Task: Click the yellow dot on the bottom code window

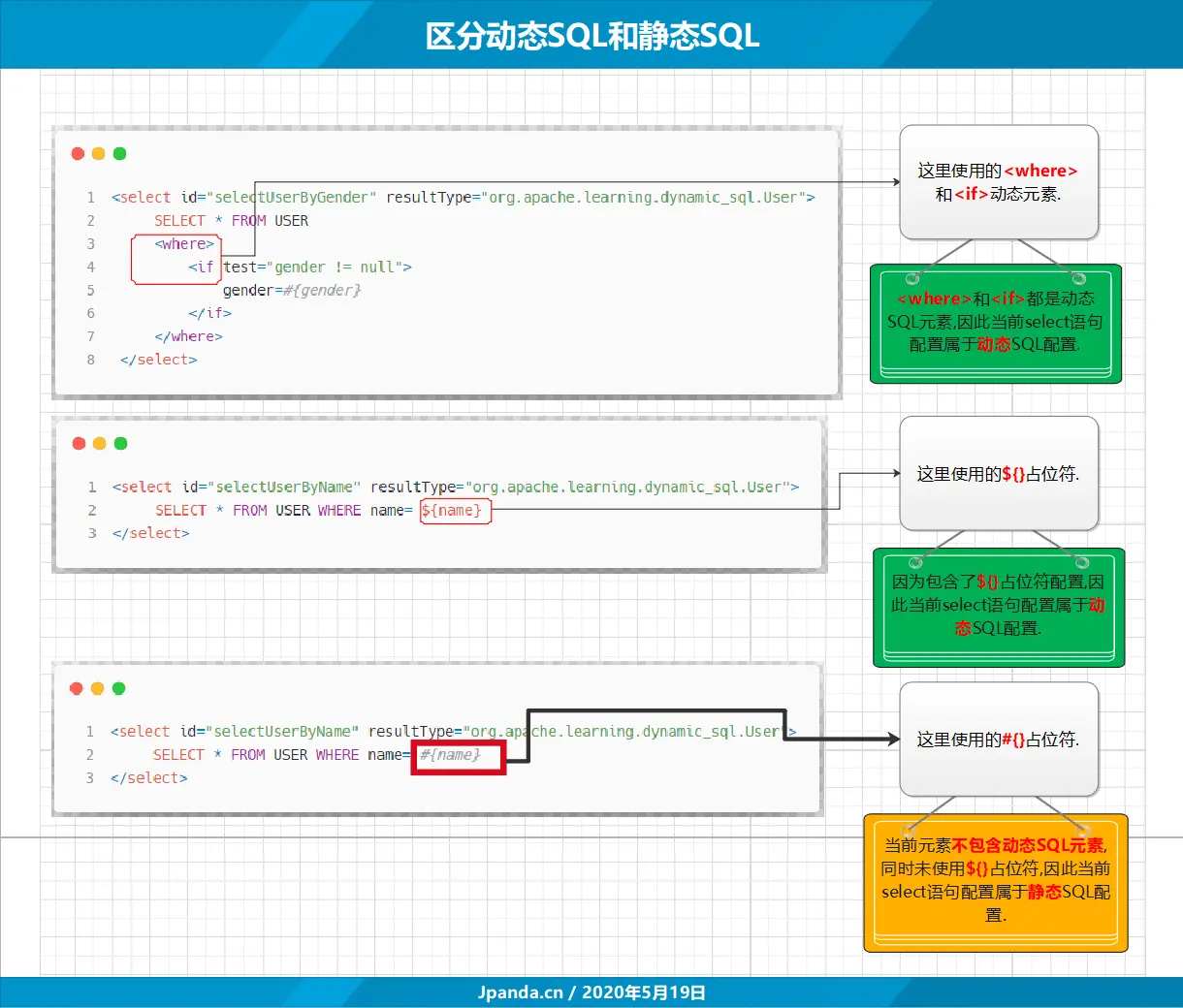Action: pyautogui.click(x=99, y=688)
